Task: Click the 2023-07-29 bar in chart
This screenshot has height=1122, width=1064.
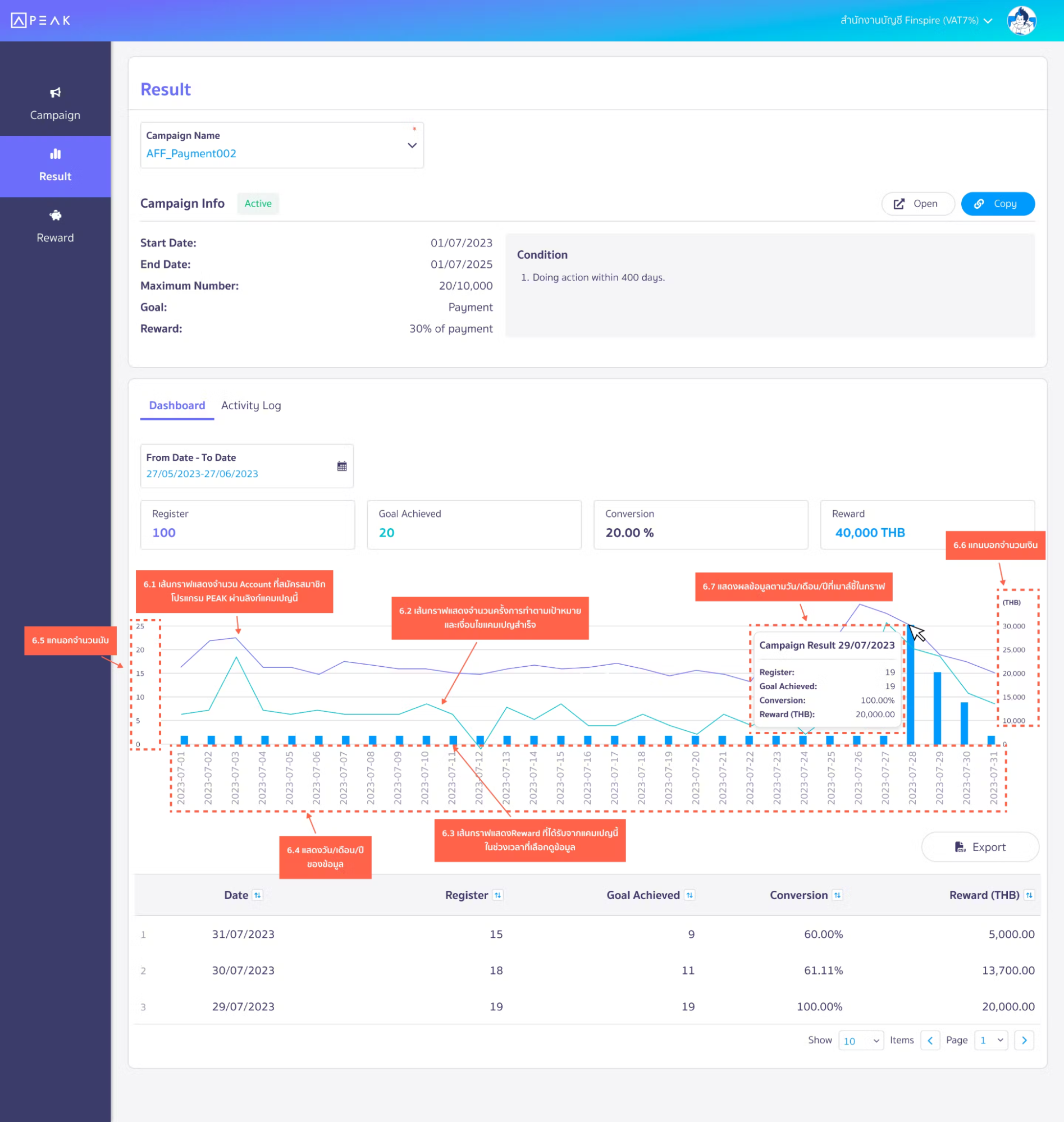Action: click(937, 708)
